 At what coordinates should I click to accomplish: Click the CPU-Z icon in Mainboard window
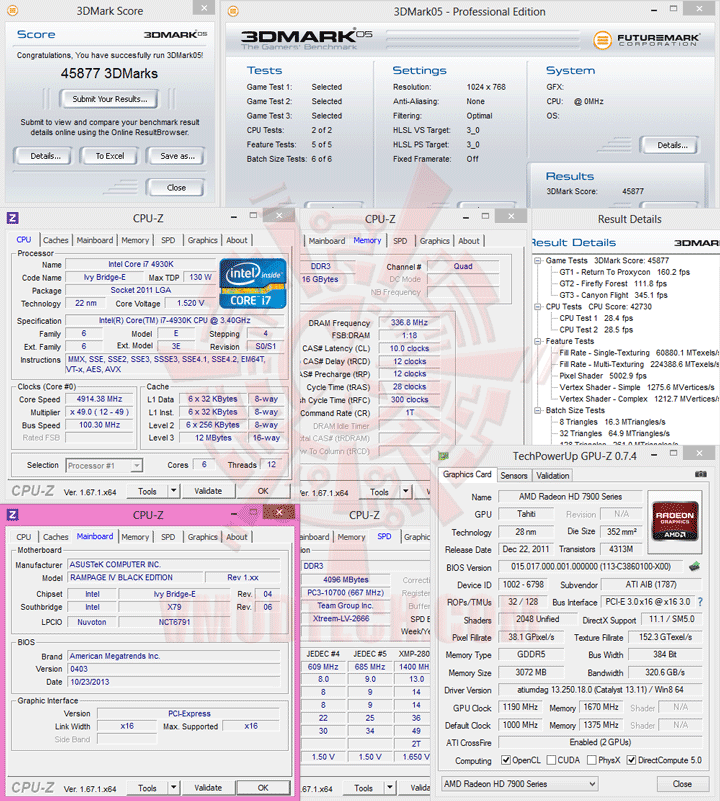point(13,514)
